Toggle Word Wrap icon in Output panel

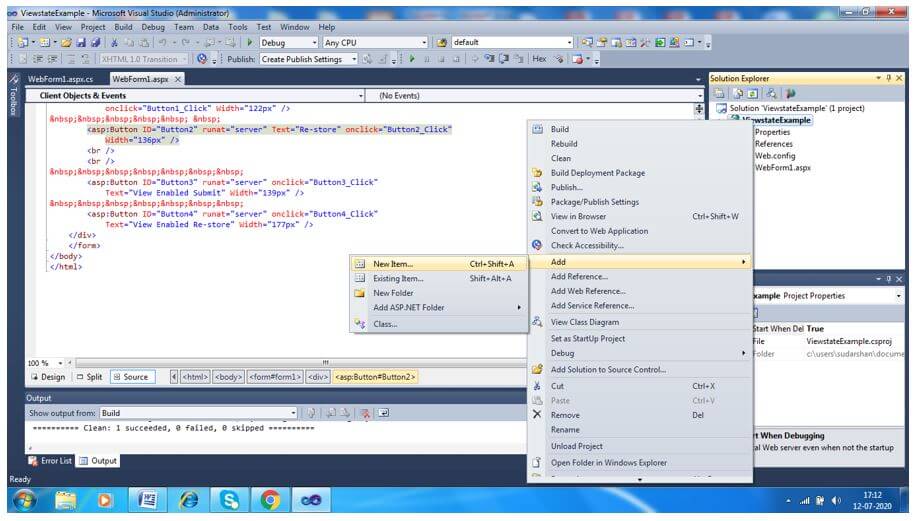[384, 413]
